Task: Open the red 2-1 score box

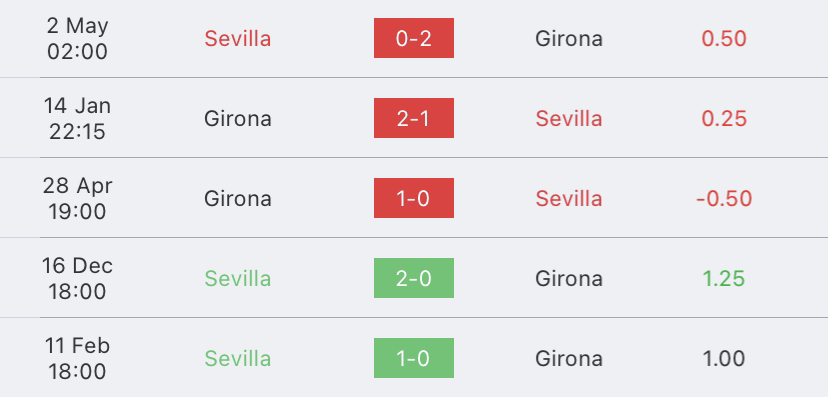Action: coord(413,118)
